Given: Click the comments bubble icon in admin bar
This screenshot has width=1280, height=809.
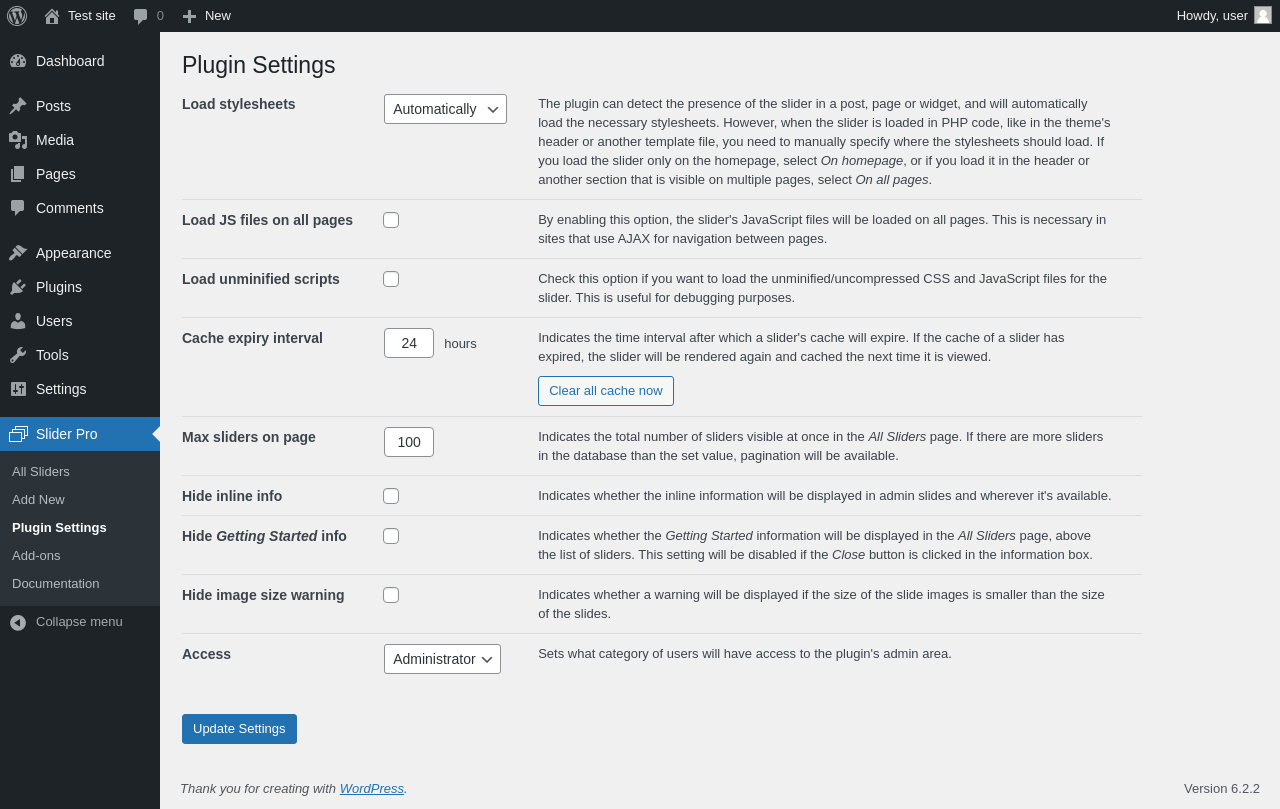Looking at the screenshot, I should pos(141,16).
